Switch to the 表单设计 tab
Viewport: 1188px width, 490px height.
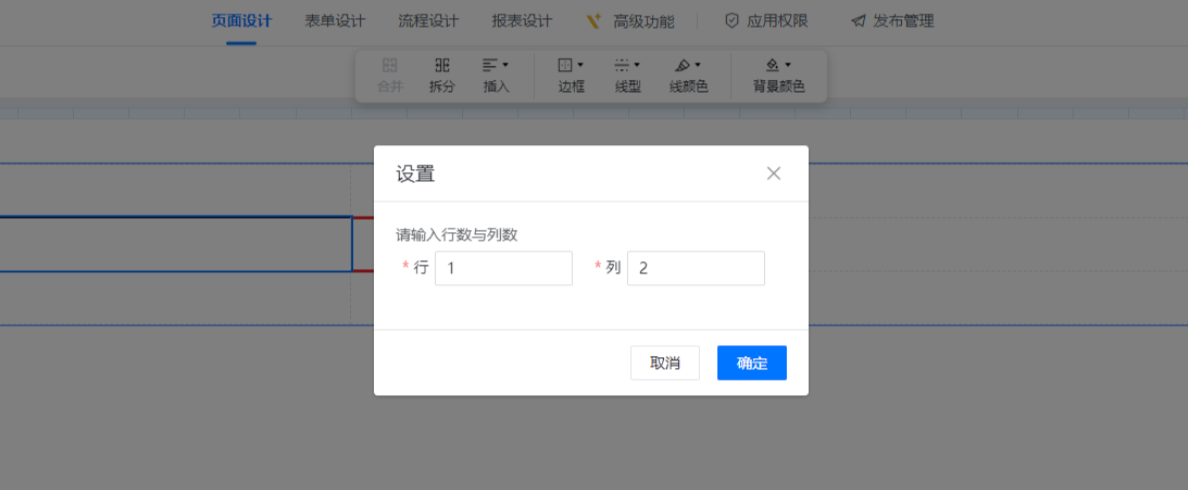335,21
